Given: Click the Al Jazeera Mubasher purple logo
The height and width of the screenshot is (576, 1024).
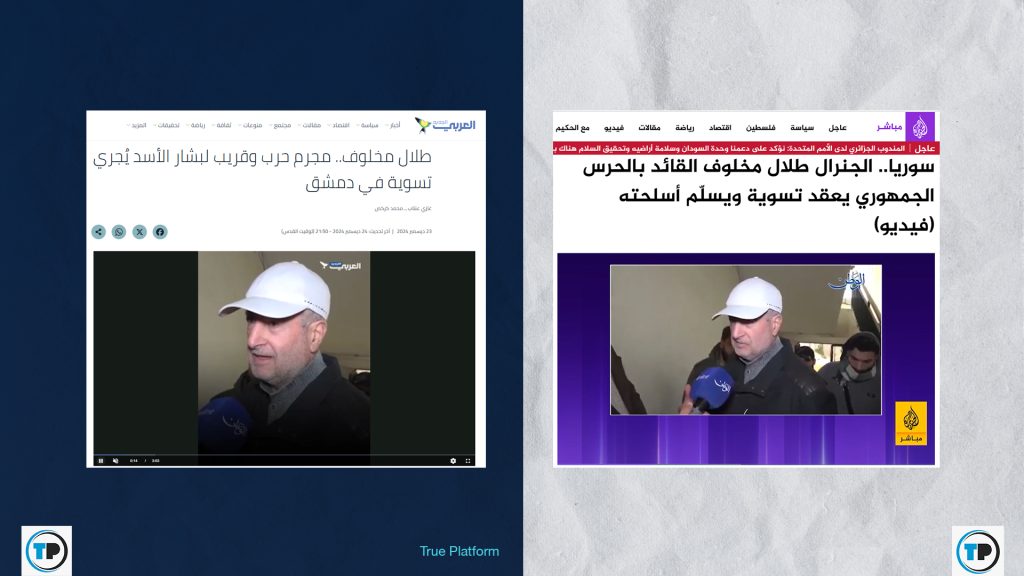Looking at the screenshot, I should click(x=920, y=126).
